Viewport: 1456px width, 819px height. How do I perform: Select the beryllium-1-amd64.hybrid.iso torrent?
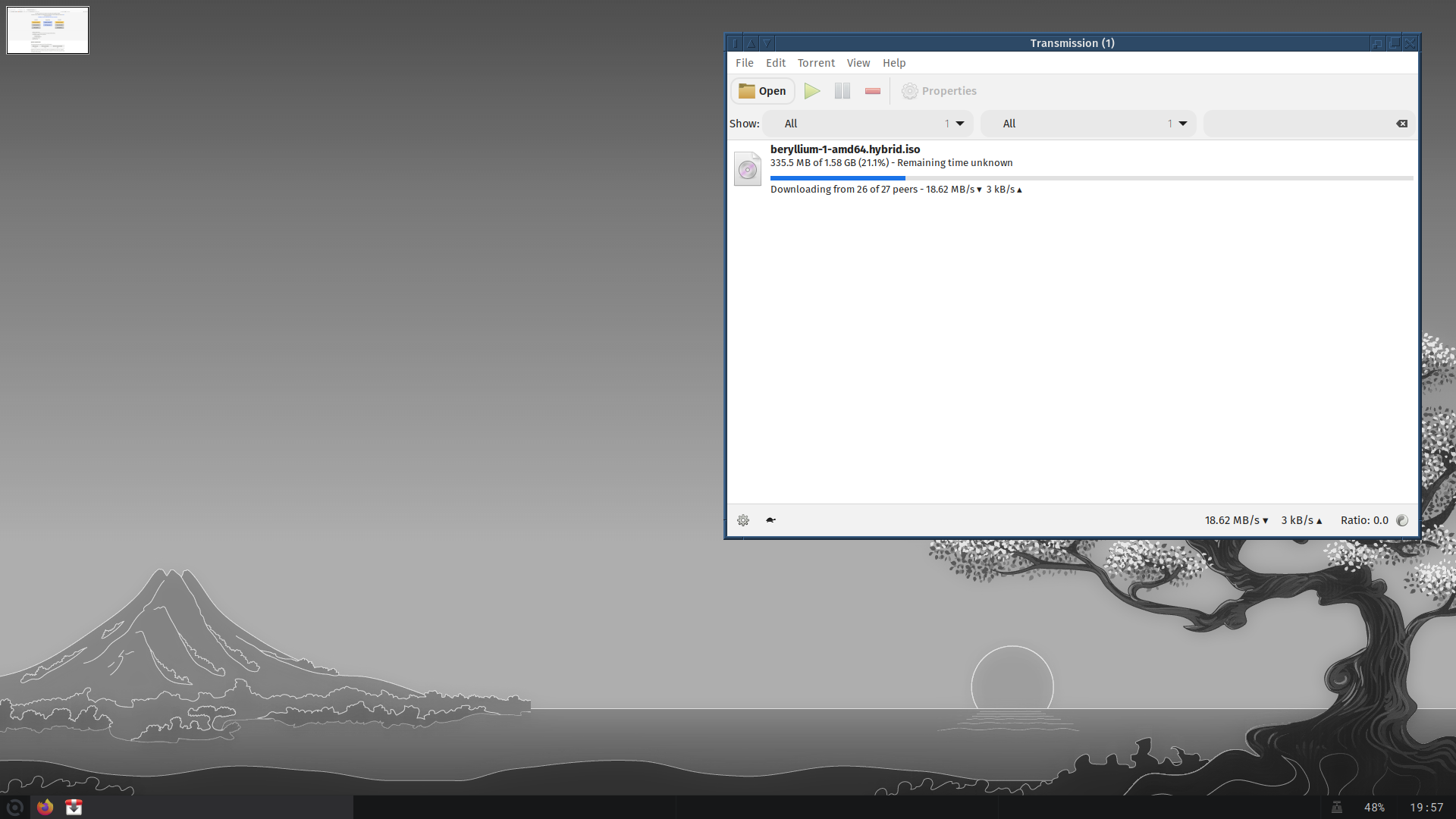click(x=845, y=149)
